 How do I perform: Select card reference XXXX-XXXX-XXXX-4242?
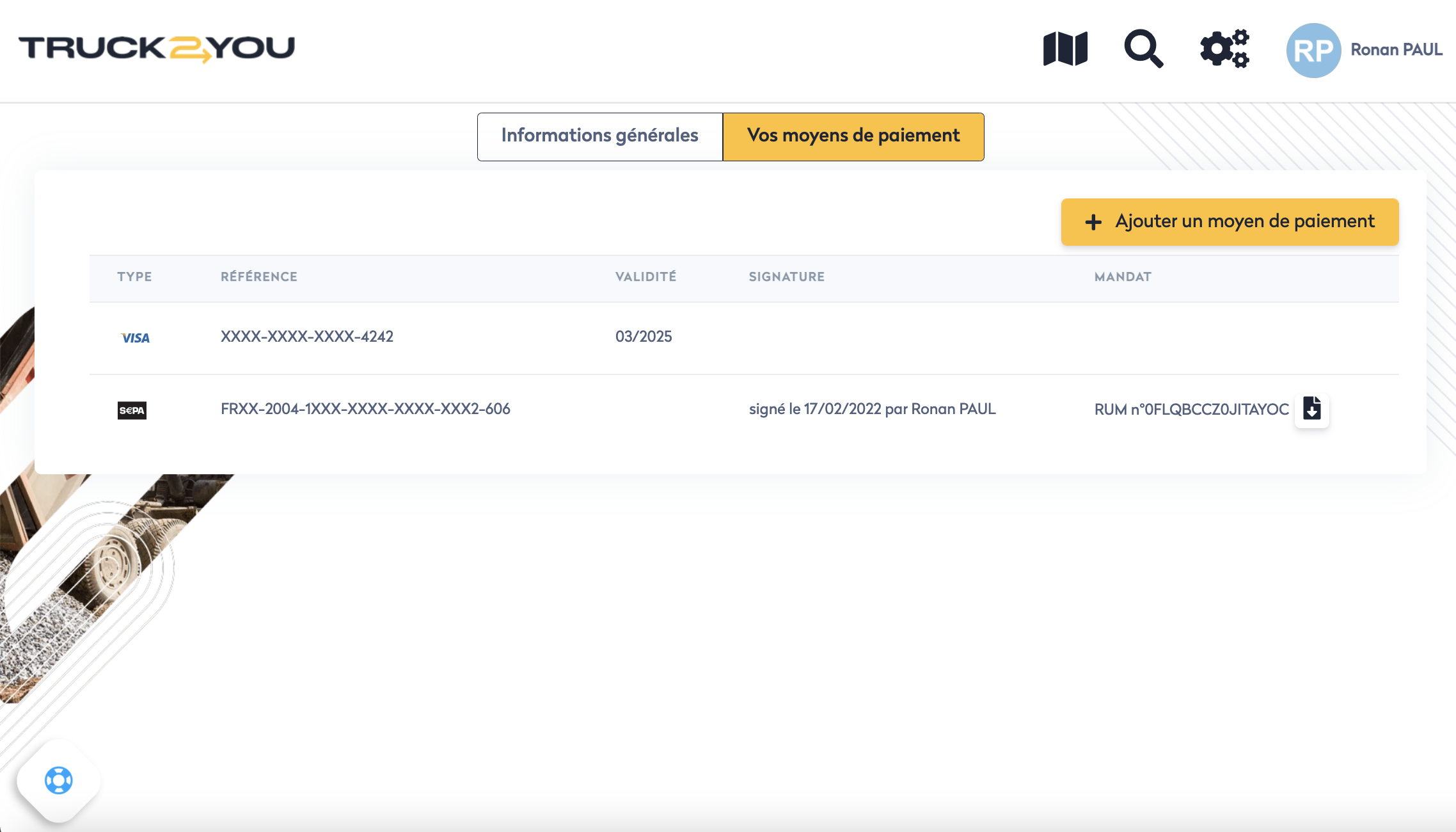coord(307,337)
